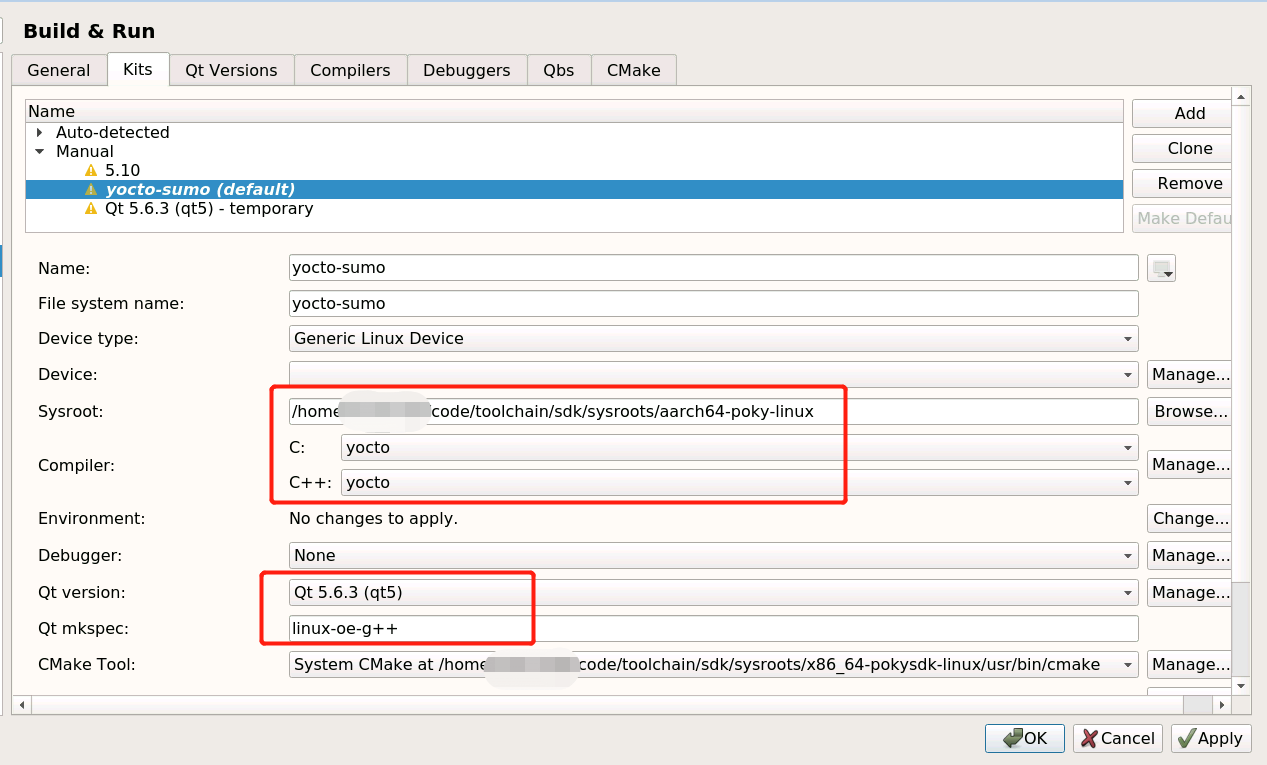Collapse the Manual kits group

point(38,151)
